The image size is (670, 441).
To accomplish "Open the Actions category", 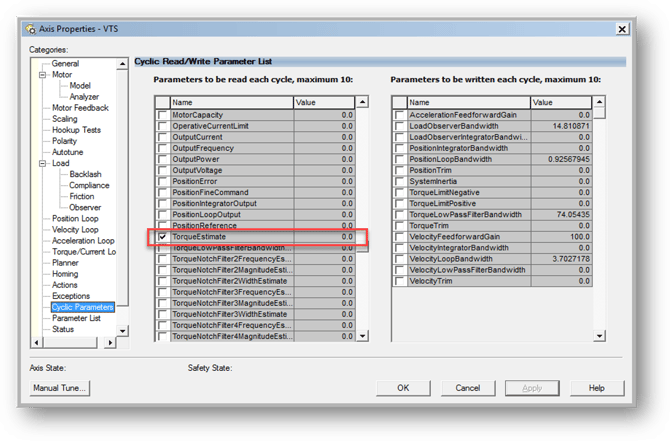I will point(65,285).
